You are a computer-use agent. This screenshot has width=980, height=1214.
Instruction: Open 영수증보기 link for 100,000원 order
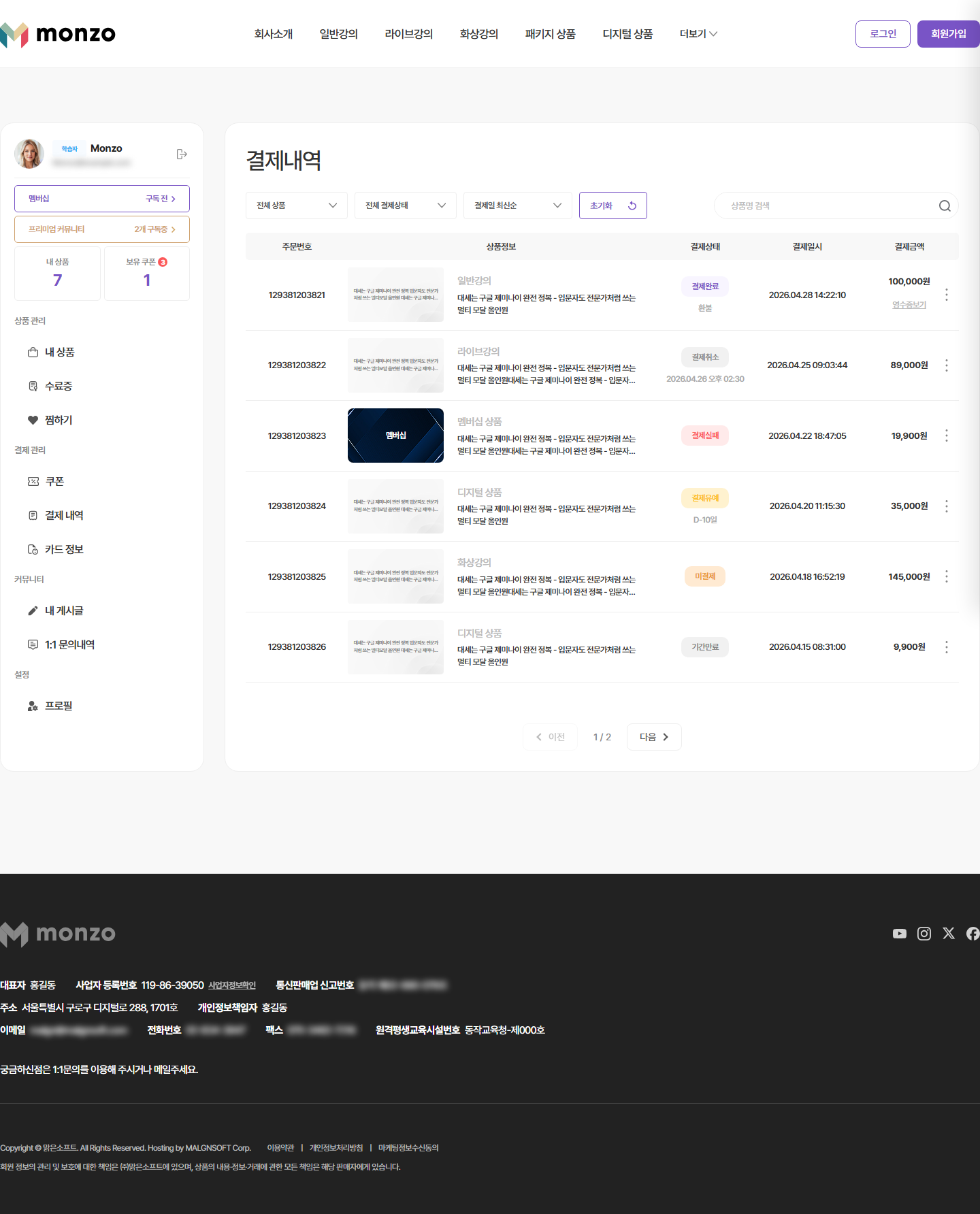(x=909, y=305)
